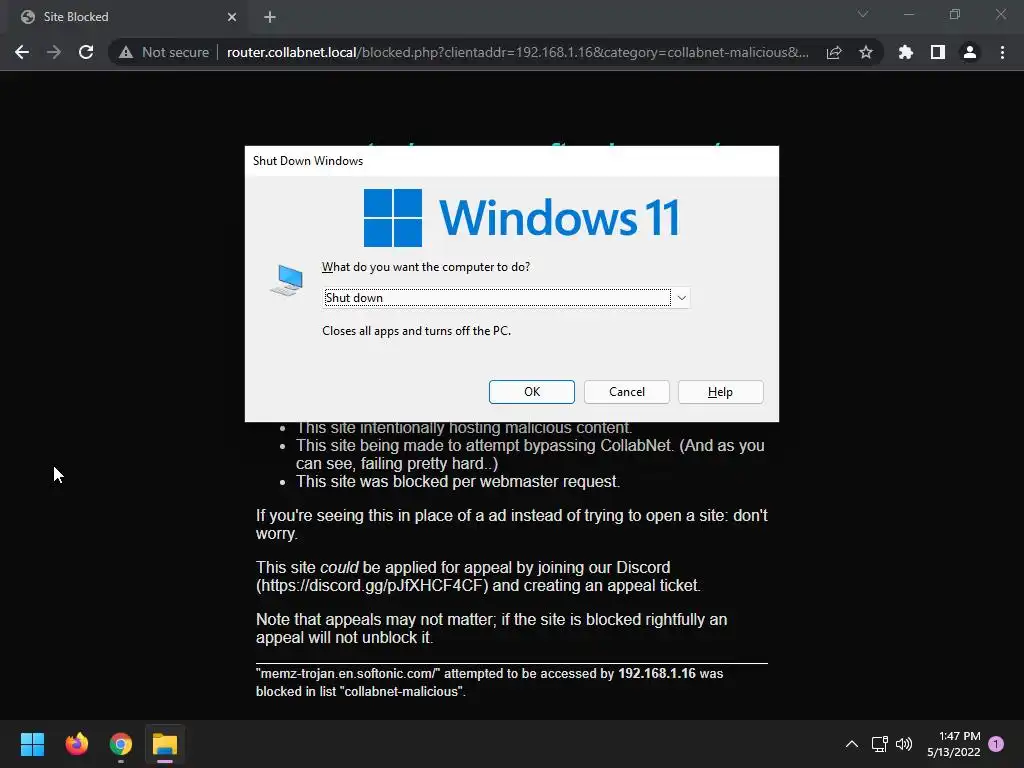Click the computer icon in the dialog
Screen dimensions: 1024x768
coord(287,280)
